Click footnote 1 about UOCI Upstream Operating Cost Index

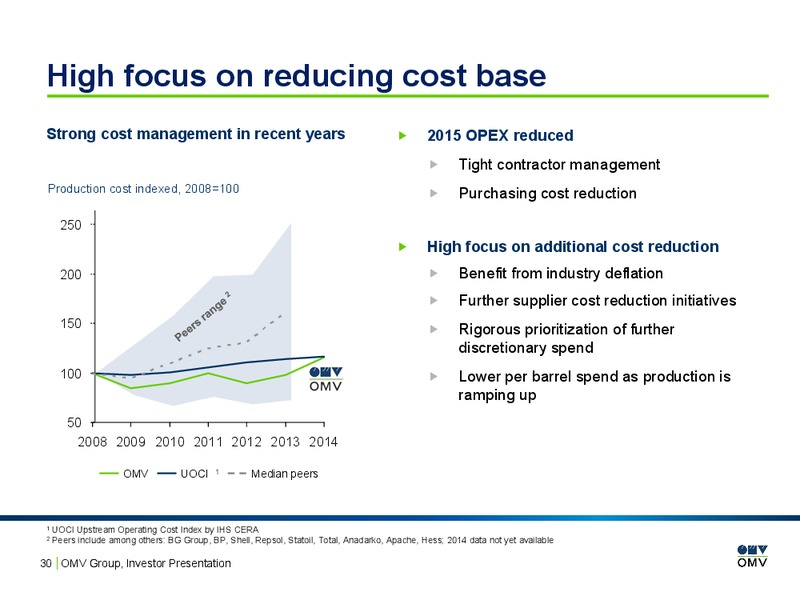tap(153, 530)
